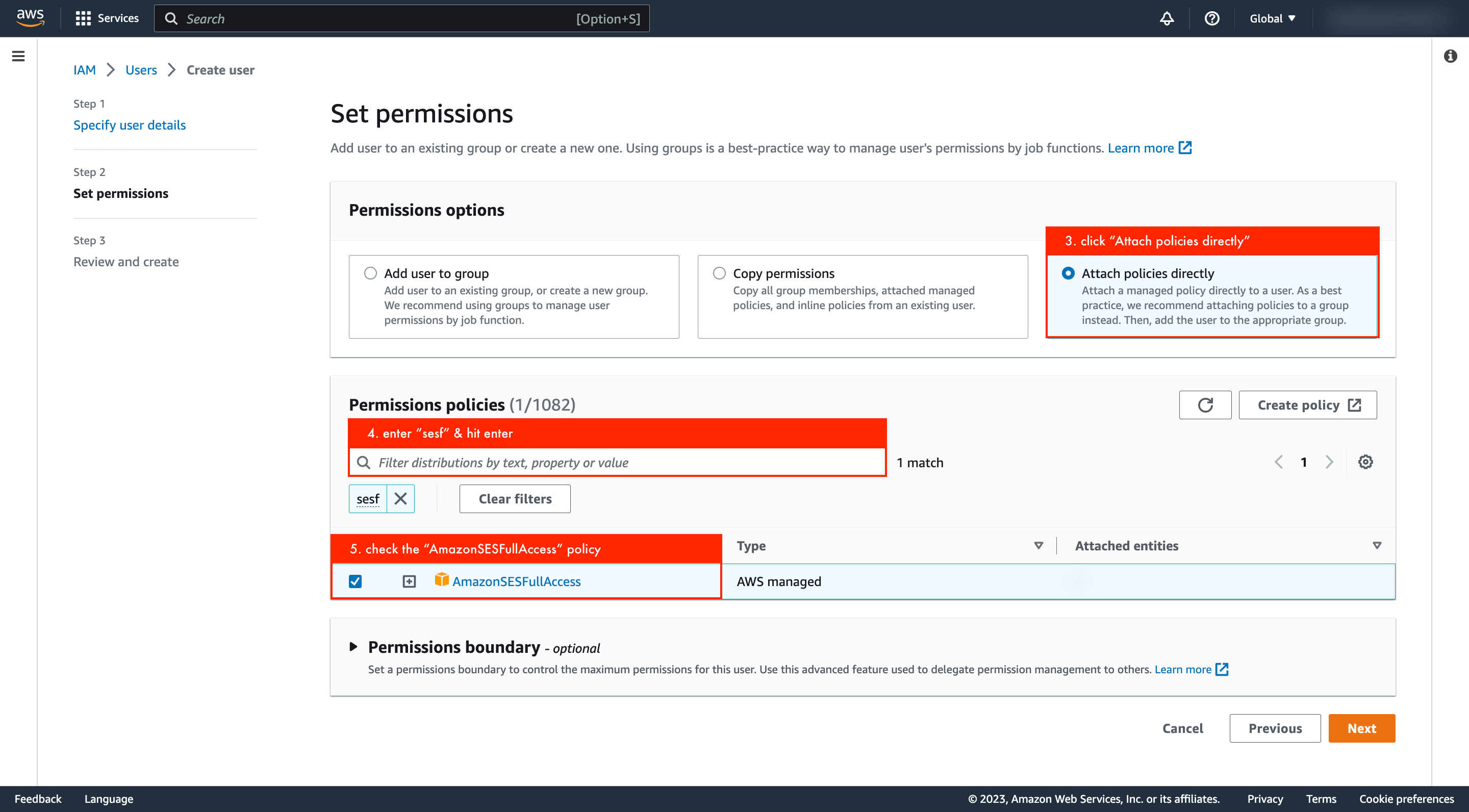Click the orange Next button
The image size is (1469, 812).
click(1361, 728)
